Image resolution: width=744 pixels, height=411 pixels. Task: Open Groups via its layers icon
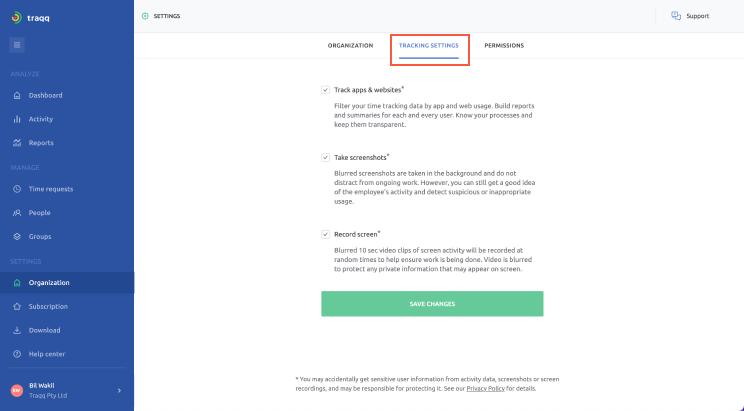coord(17,236)
